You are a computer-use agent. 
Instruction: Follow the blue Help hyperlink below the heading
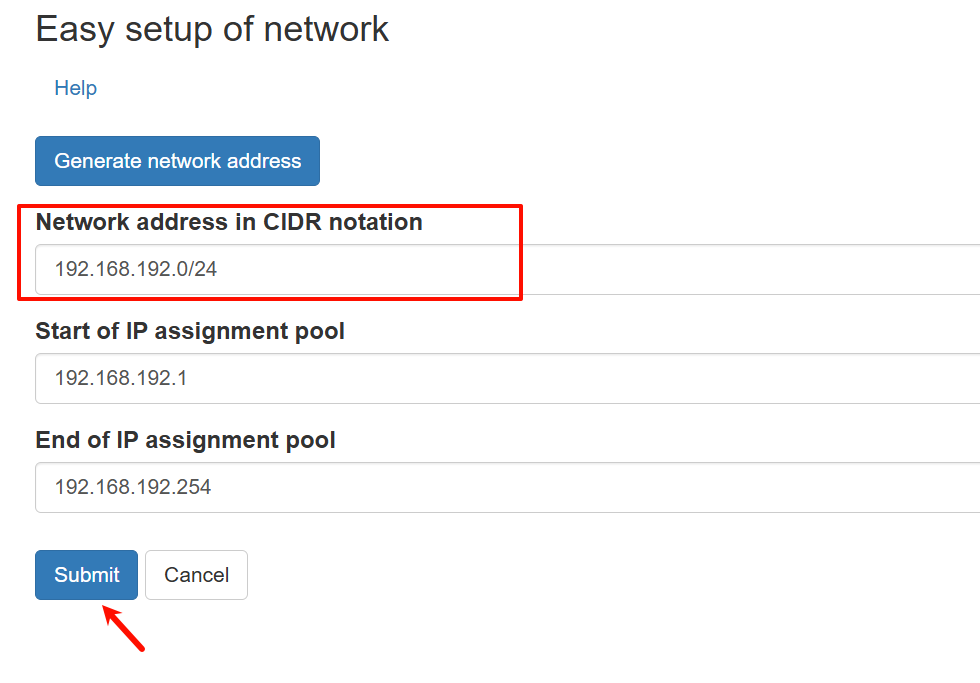pos(75,88)
